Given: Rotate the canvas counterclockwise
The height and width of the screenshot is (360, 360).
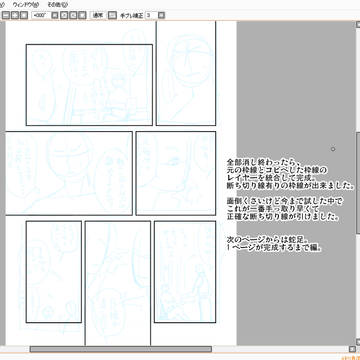Looking at the screenshot, I should click(65, 15).
